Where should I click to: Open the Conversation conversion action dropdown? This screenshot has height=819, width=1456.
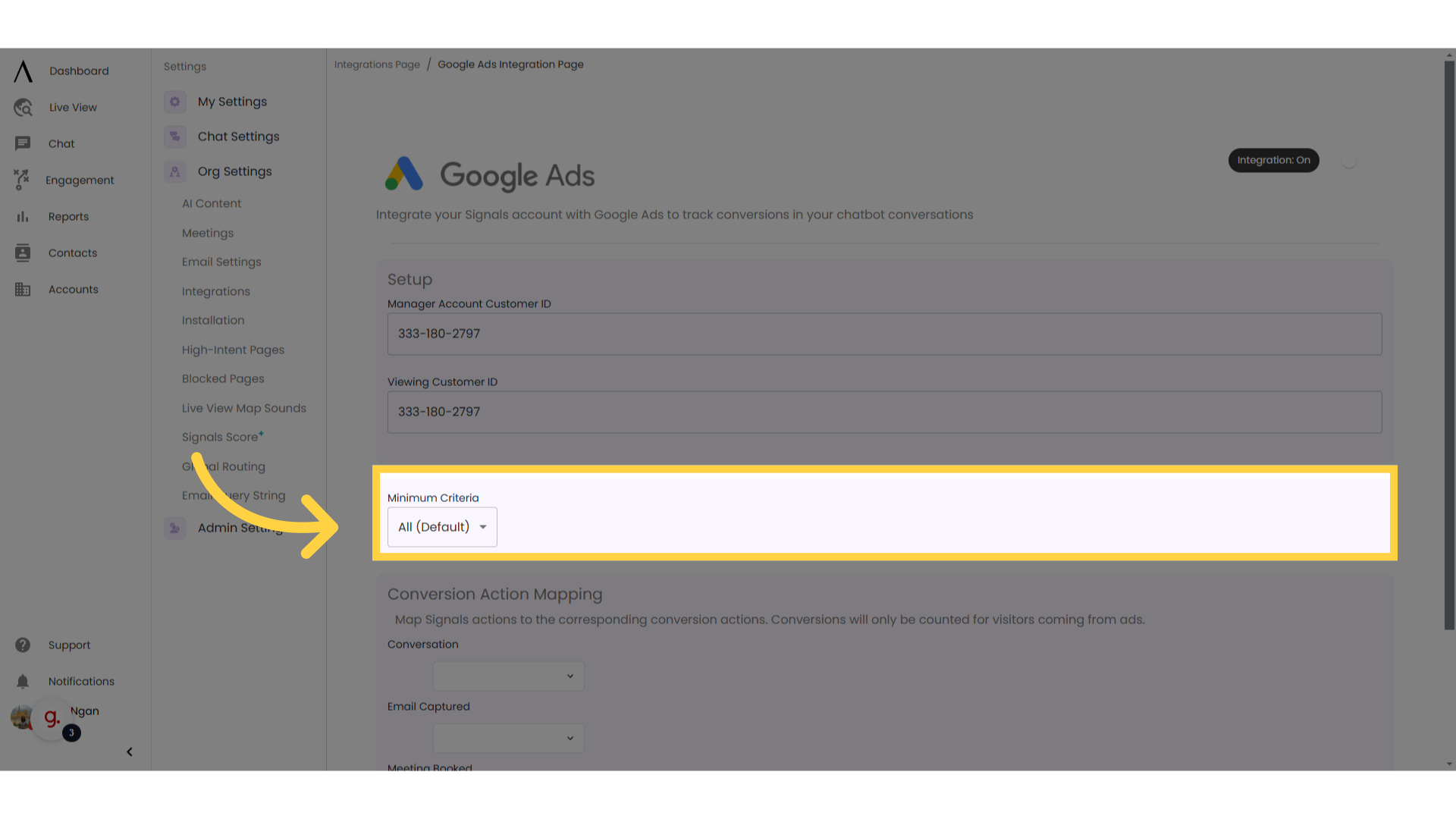pos(508,676)
